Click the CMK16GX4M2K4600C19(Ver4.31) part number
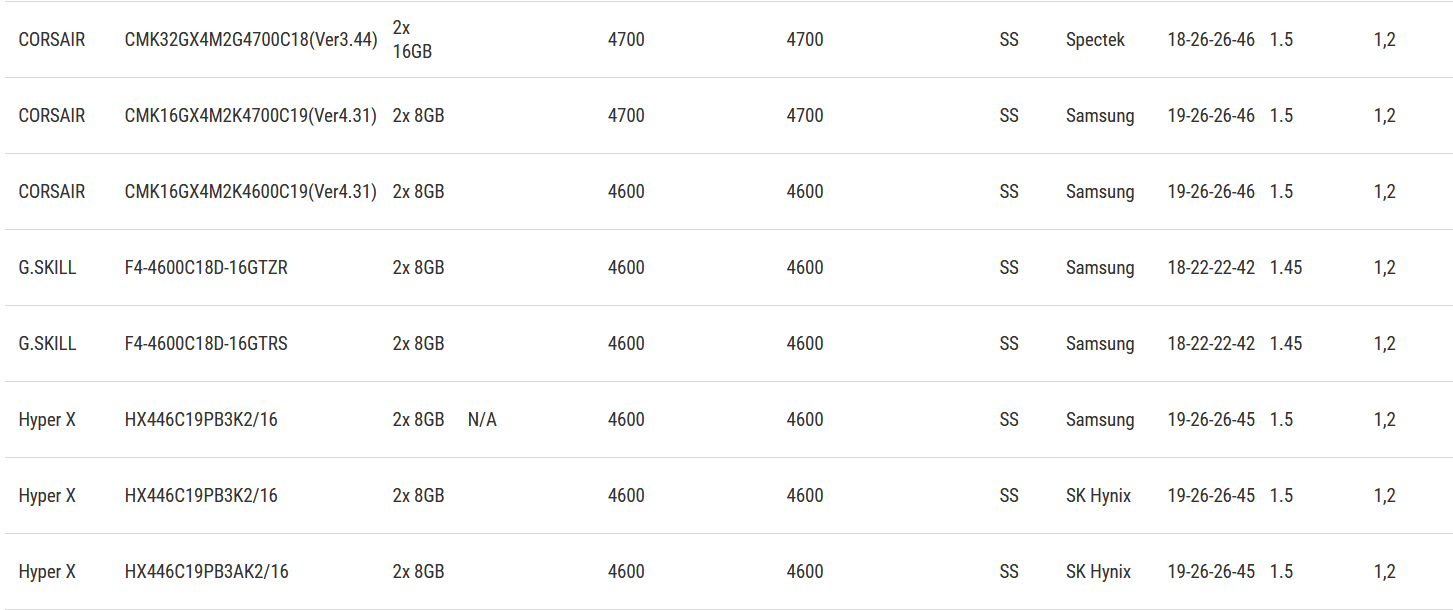Viewport: 1453px width, 610px height. (x=250, y=192)
